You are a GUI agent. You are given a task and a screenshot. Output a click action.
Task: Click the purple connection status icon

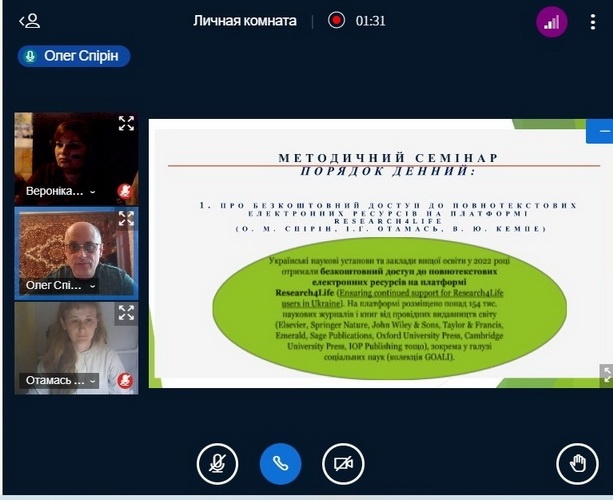[x=552, y=21]
